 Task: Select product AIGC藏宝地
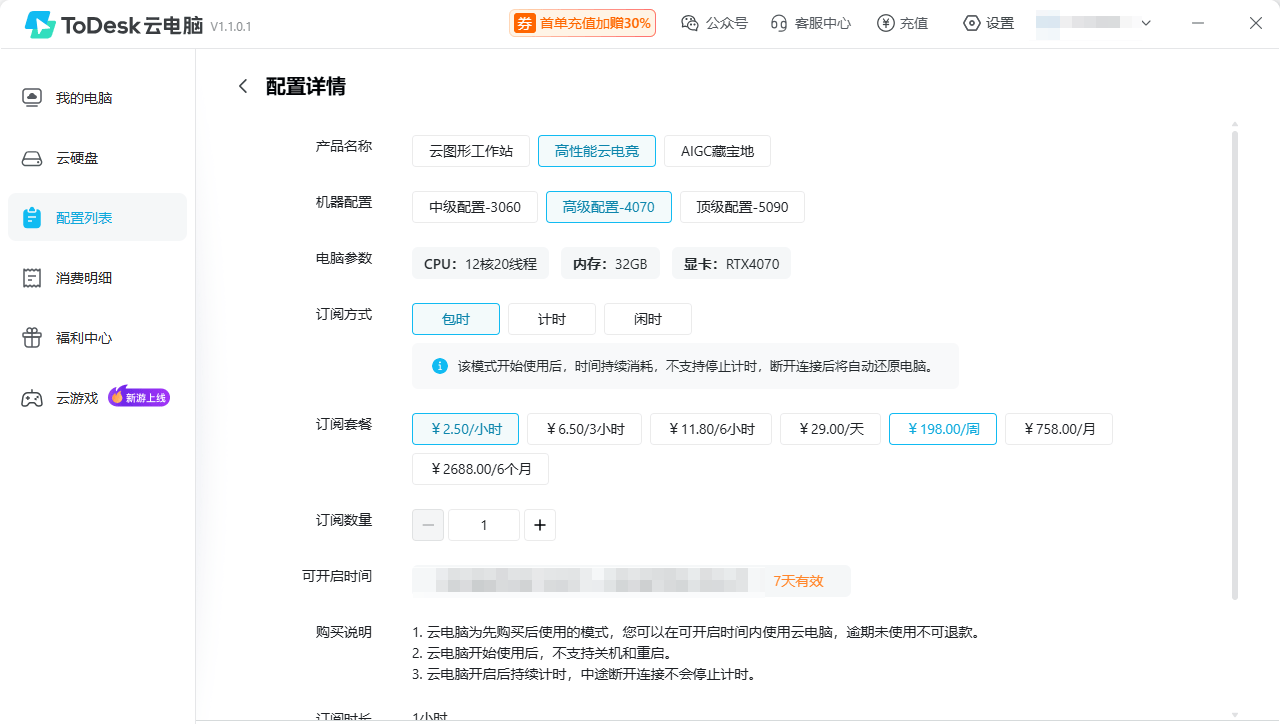pos(717,151)
